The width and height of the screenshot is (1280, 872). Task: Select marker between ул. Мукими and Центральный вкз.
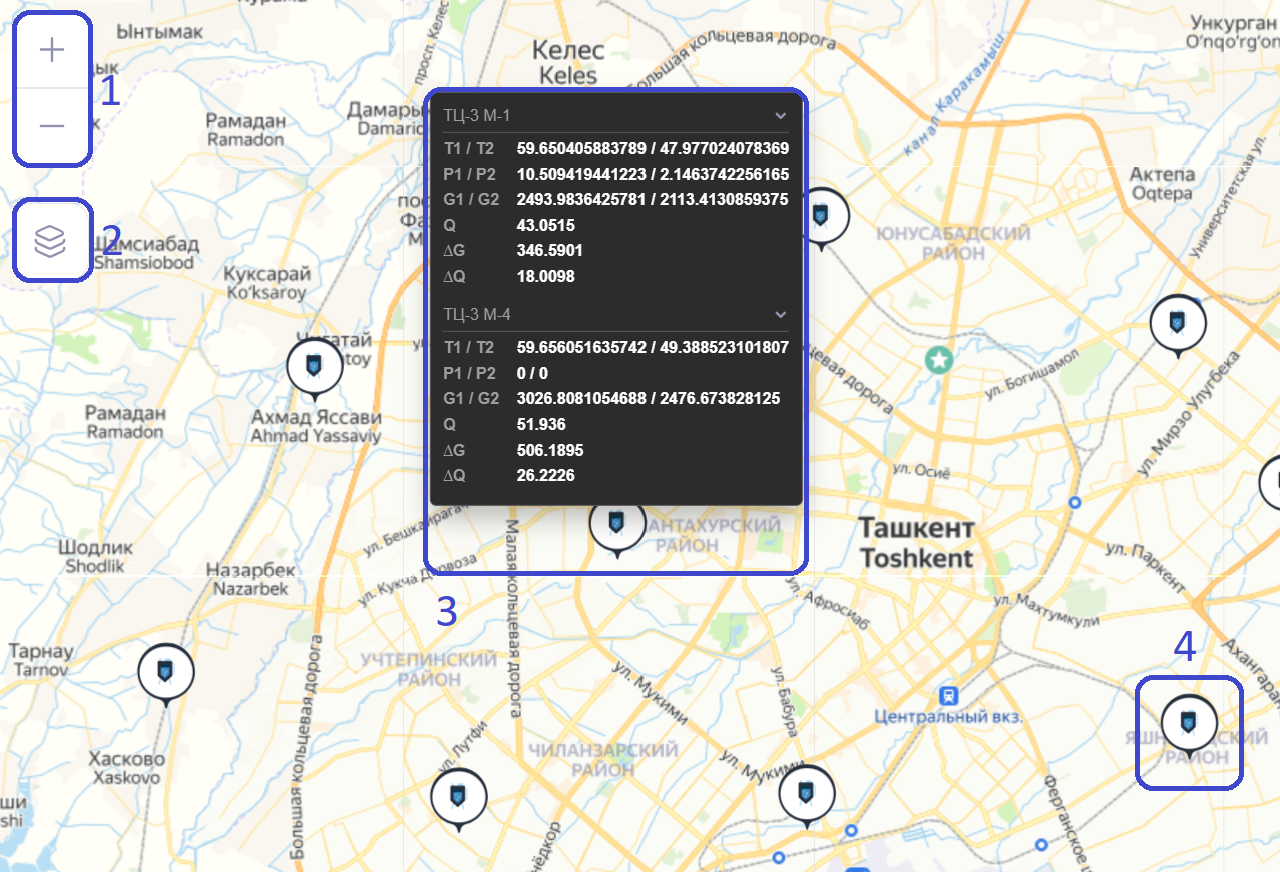(x=807, y=793)
